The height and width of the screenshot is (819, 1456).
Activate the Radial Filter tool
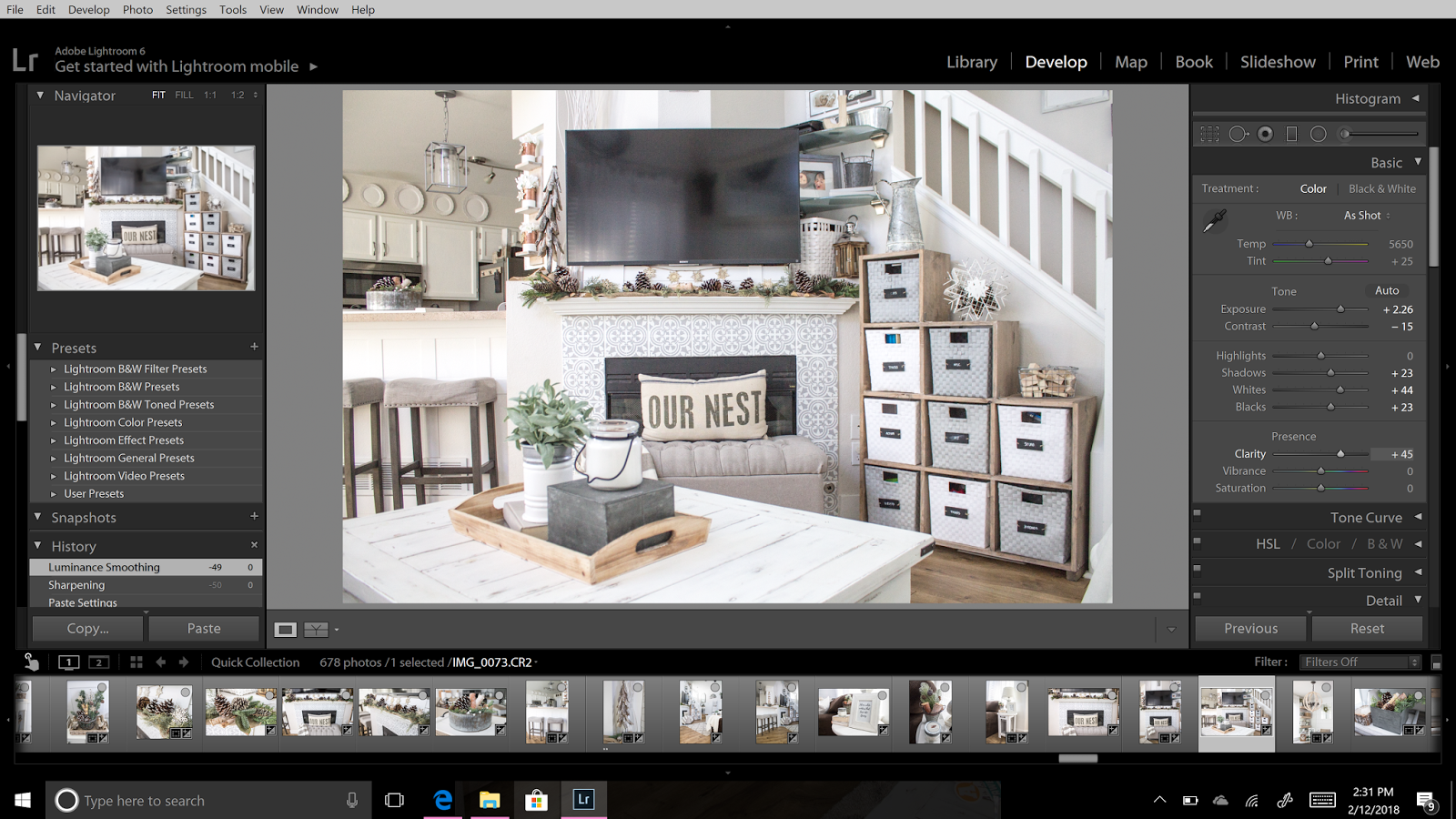click(1318, 134)
